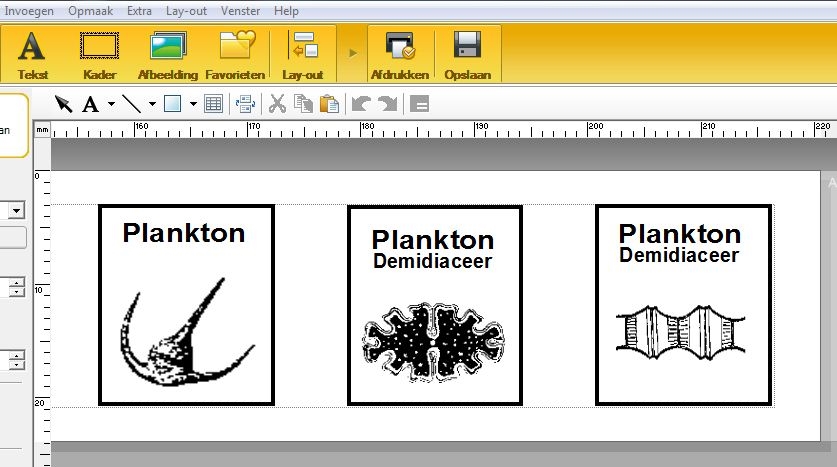Click the scissors cut icon
Image resolution: width=837 pixels, height=467 pixels.
point(278,104)
